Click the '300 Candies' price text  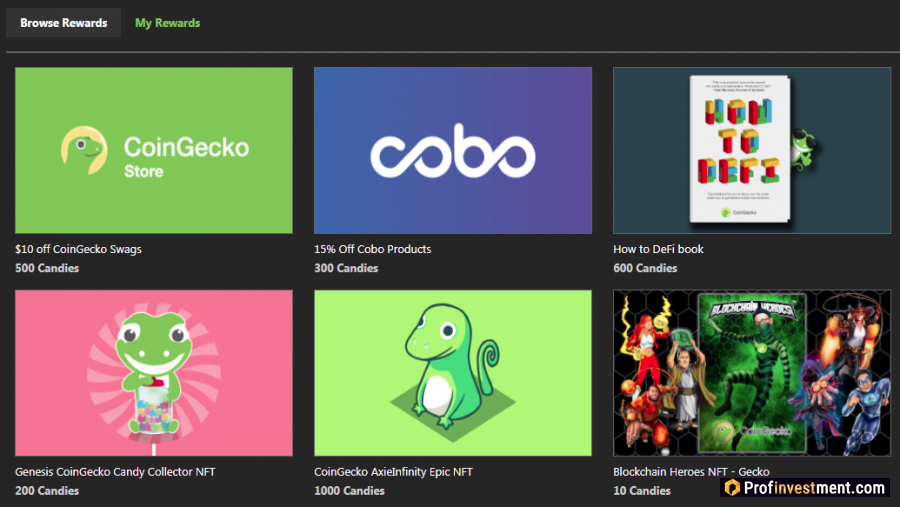[346, 268]
